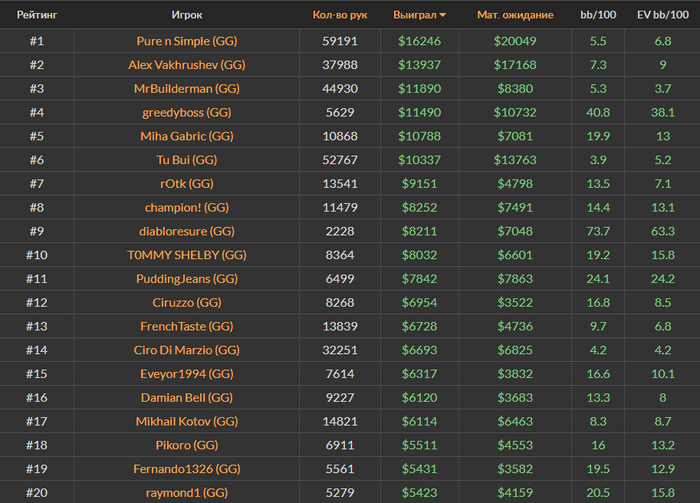Screen dimensions: 700x503
Task: View greedyboss (GG) player link
Action: (187, 113)
